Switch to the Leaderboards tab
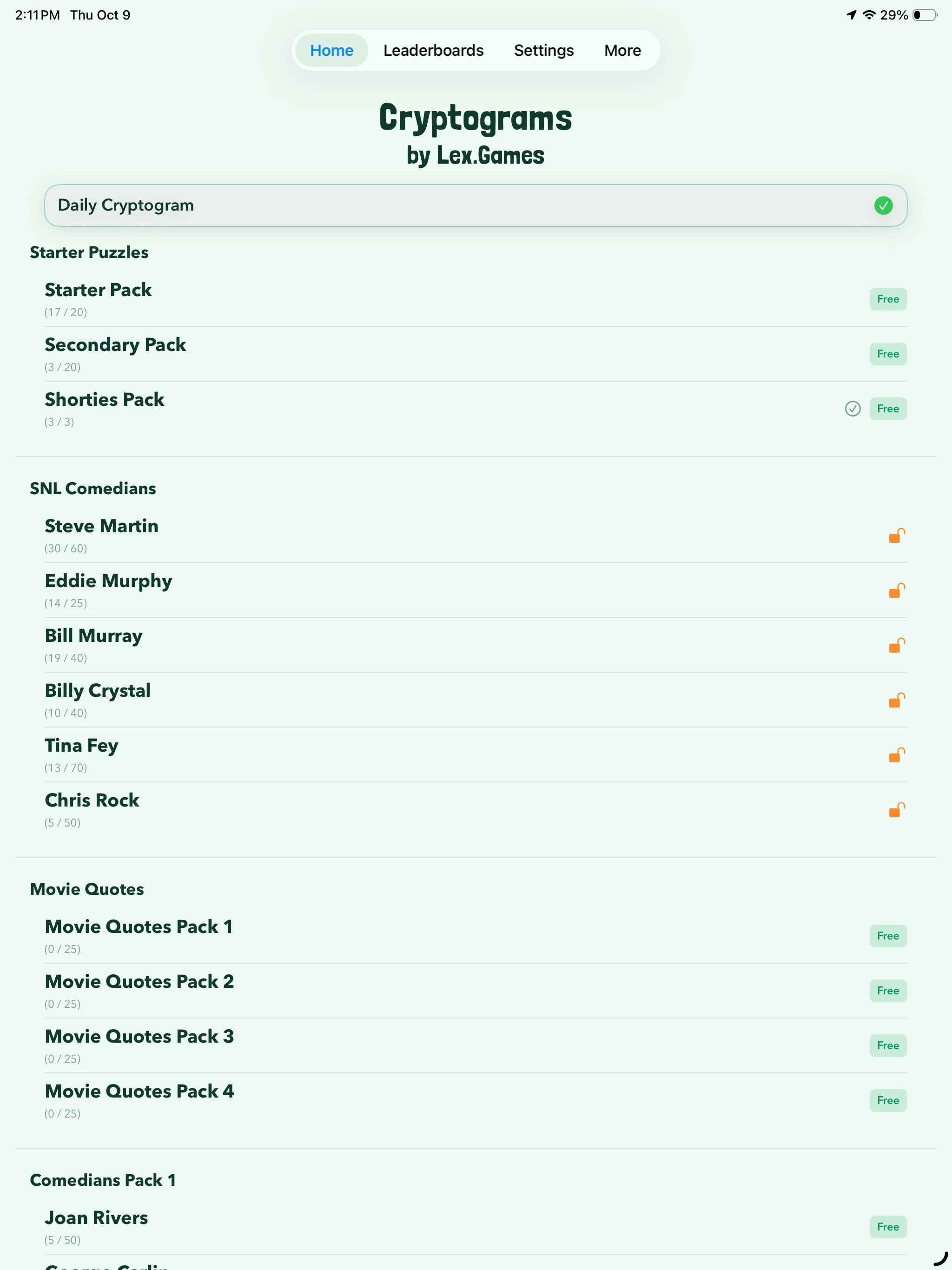 point(434,51)
